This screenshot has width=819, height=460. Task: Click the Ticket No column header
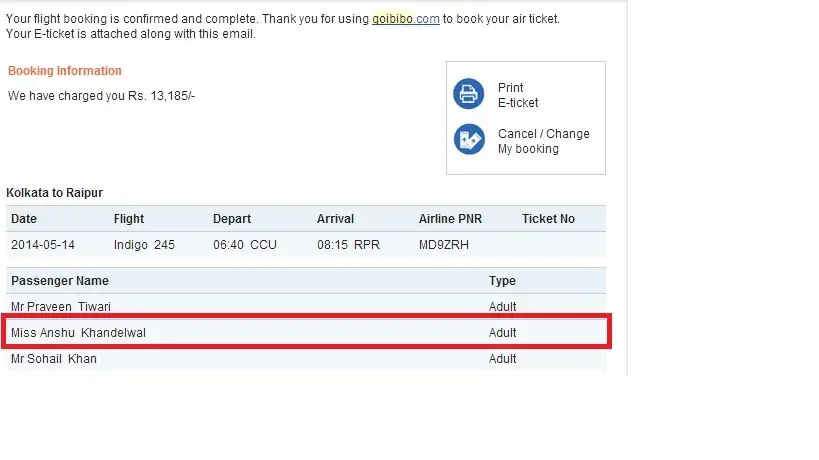tap(548, 219)
